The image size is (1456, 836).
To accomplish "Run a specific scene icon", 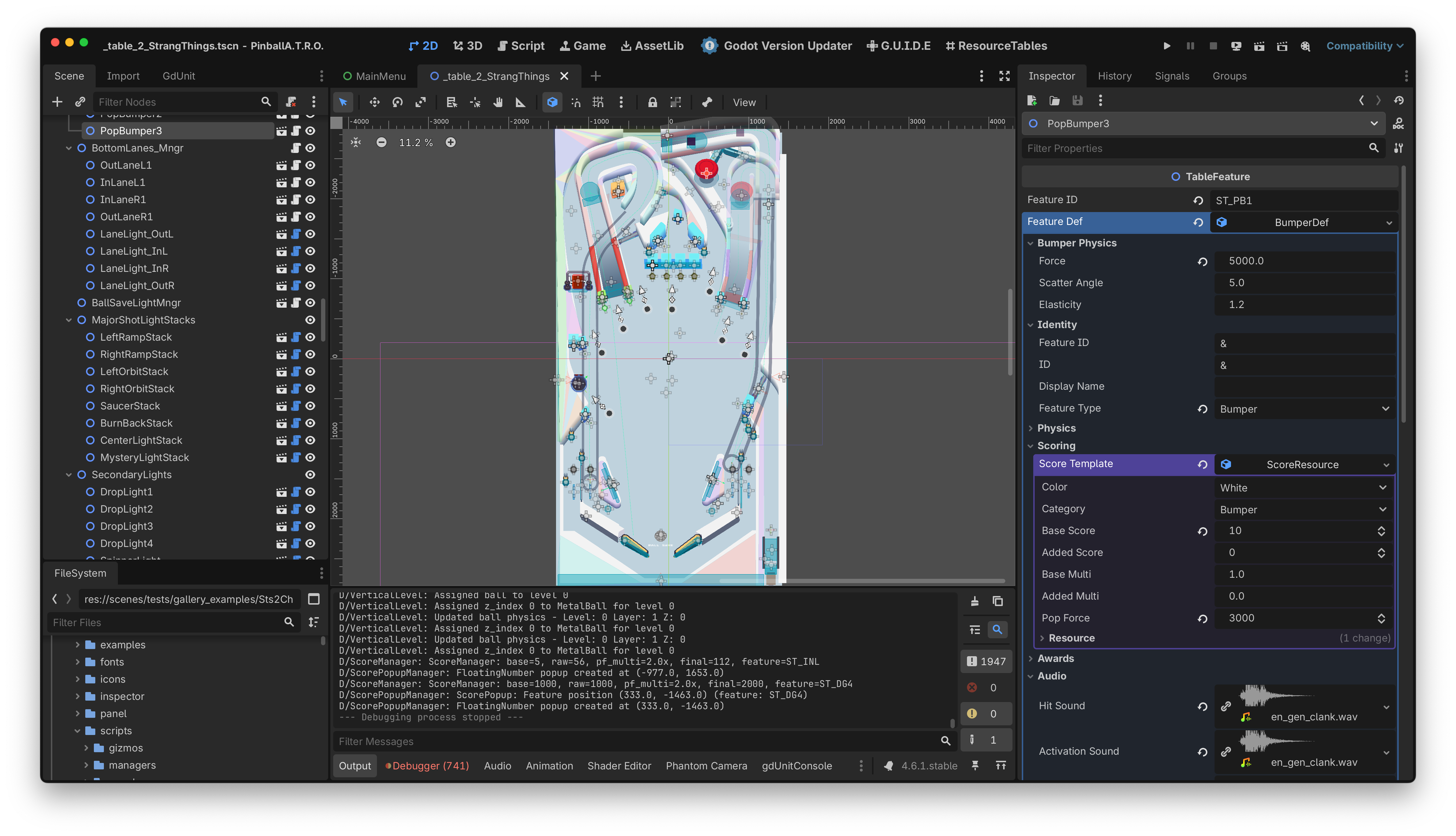I will [1282, 46].
